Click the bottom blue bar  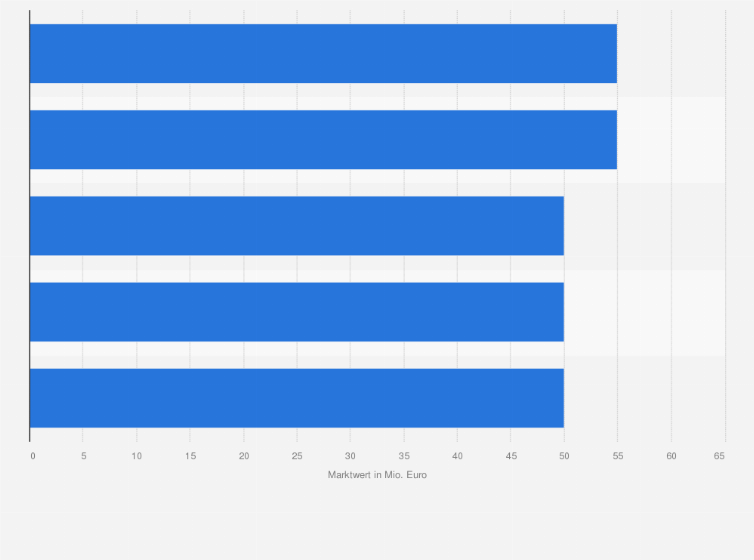(297, 398)
